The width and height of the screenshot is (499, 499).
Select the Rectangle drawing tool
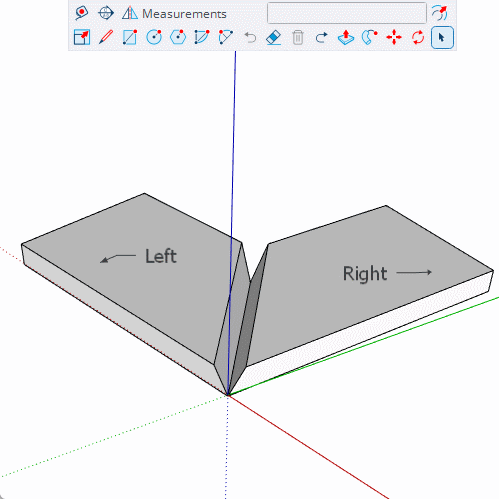coord(130,37)
